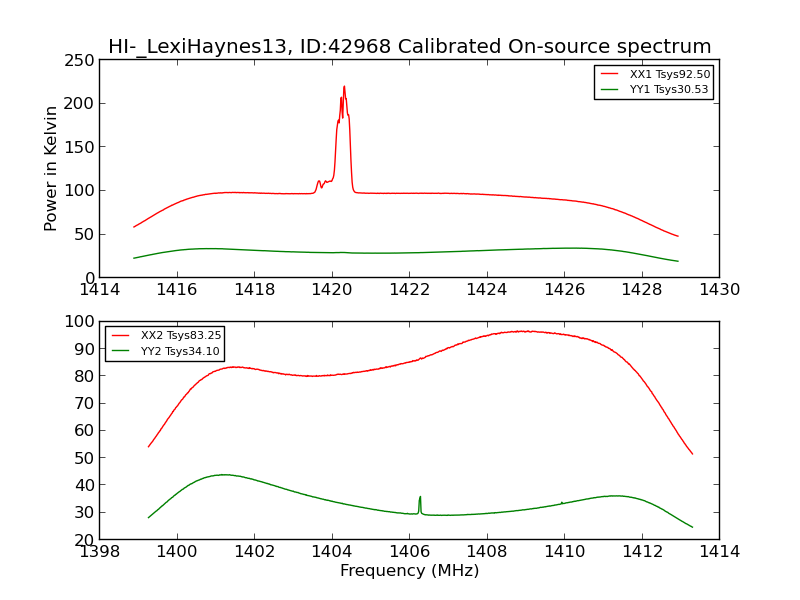Click the plot title containing ID:42968
Image resolution: width=800 pixels, height=600 pixels.
pyautogui.click(x=409, y=47)
